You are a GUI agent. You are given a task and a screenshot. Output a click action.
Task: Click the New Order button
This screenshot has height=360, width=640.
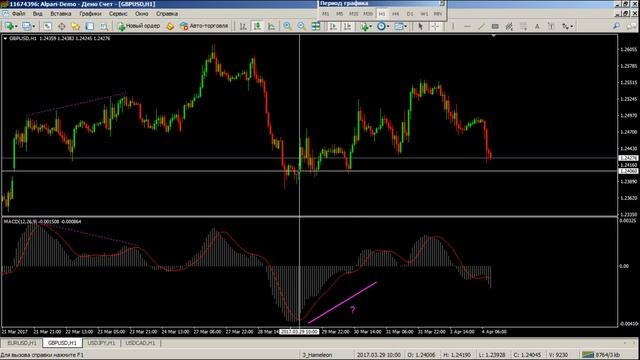139,26
